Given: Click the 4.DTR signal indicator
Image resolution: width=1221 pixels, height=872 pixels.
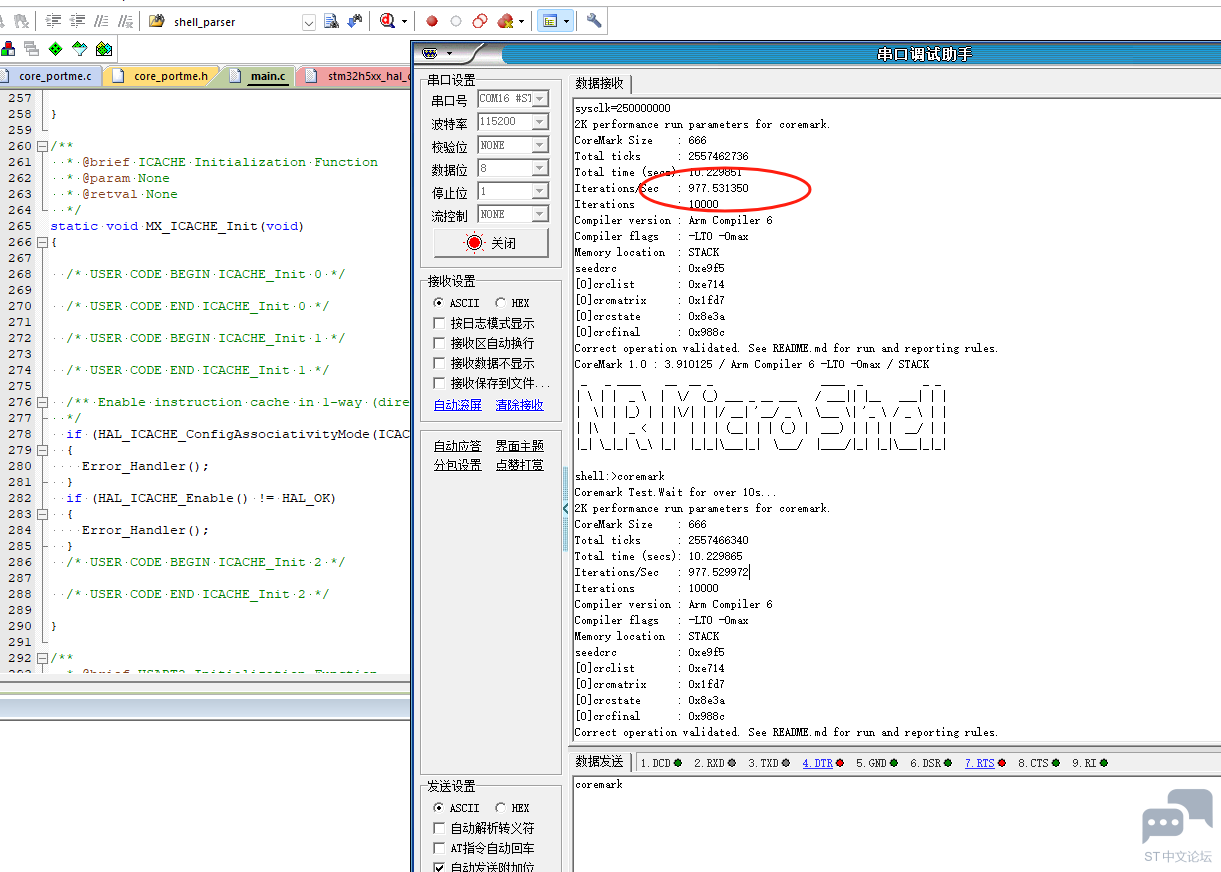Looking at the screenshot, I should coord(822,763).
